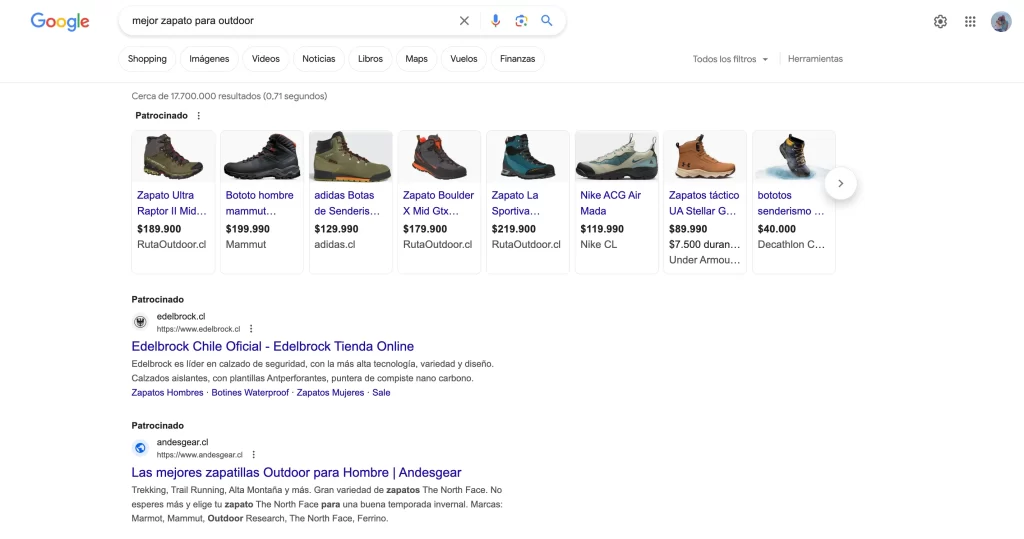This screenshot has width=1024, height=539.
Task: Open Bototo hombre mammut link
Action: pos(259,203)
